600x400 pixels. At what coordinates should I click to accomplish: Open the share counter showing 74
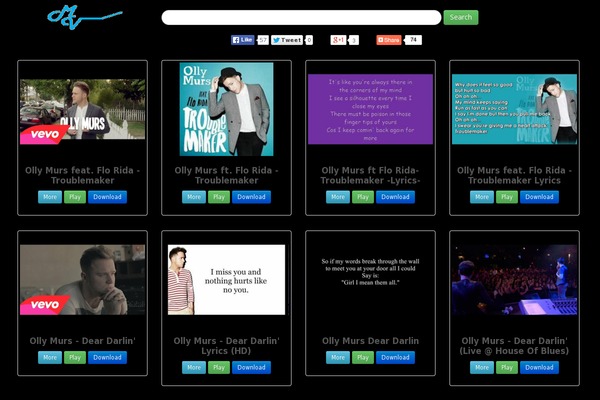pyautogui.click(x=413, y=40)
